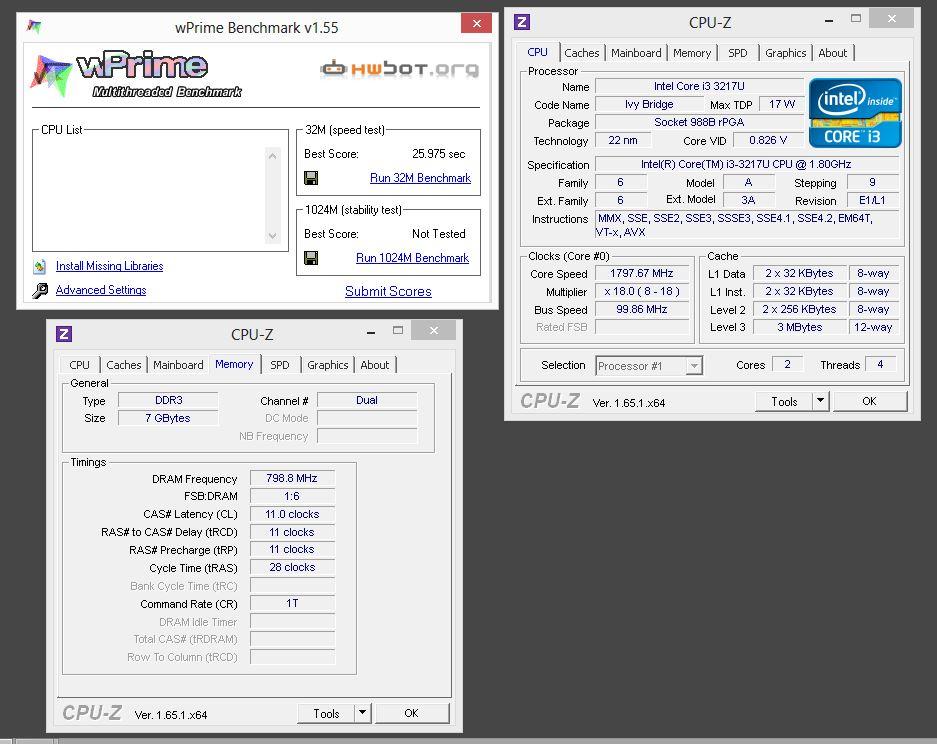Click CPU-Z Z icon in processor window
The image size is (937, 744).
[522, 22]
